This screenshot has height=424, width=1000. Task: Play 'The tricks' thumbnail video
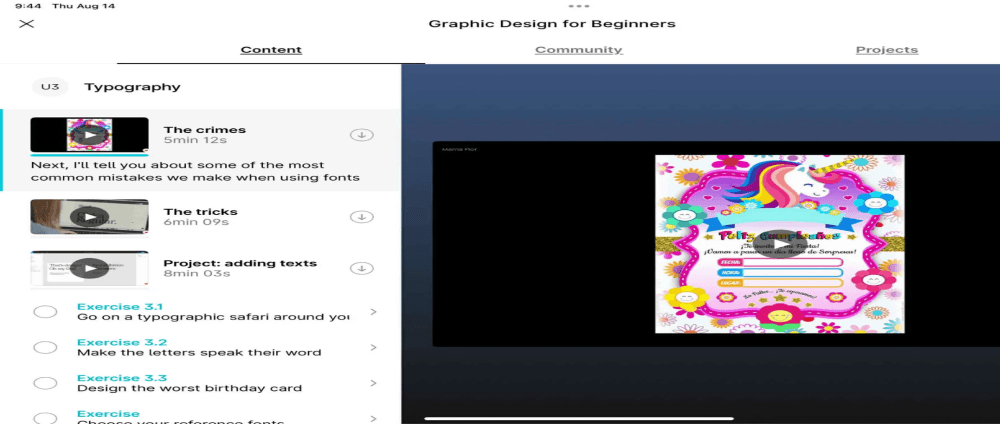click(89, 217)
